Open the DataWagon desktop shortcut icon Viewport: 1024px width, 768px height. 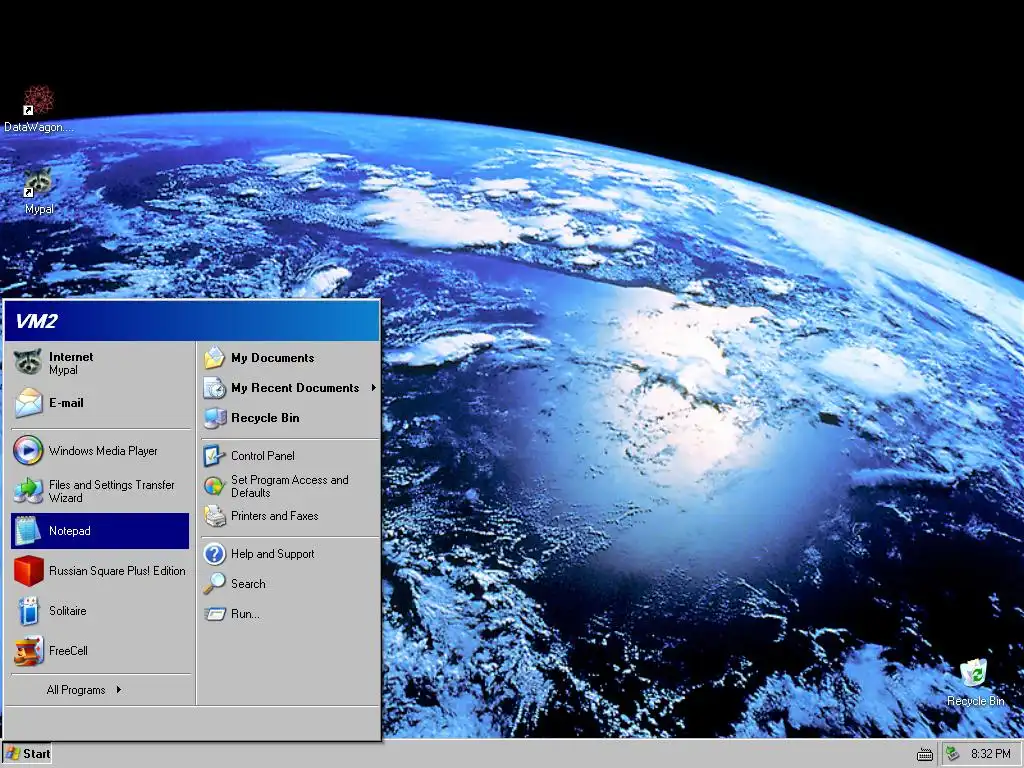[x=39, y=100]
